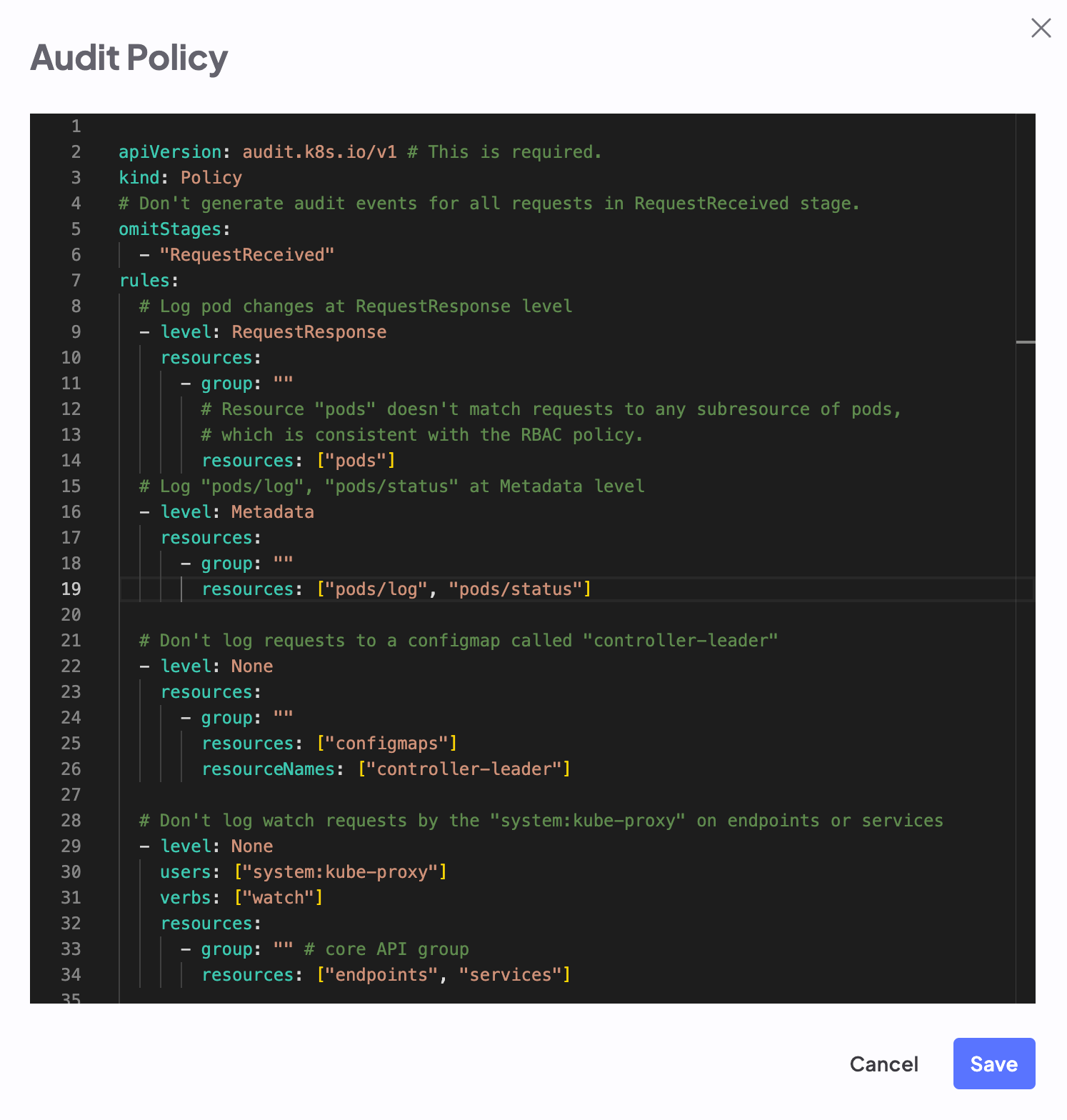Click 'verbs:' key

[x=190, y=898]
